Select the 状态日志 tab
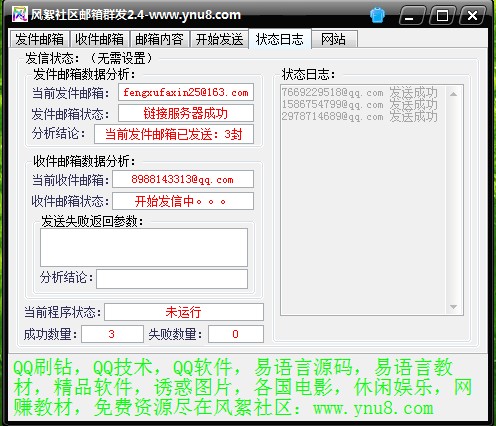This screenshot has height=426, width=496. [x=280, y=39]
